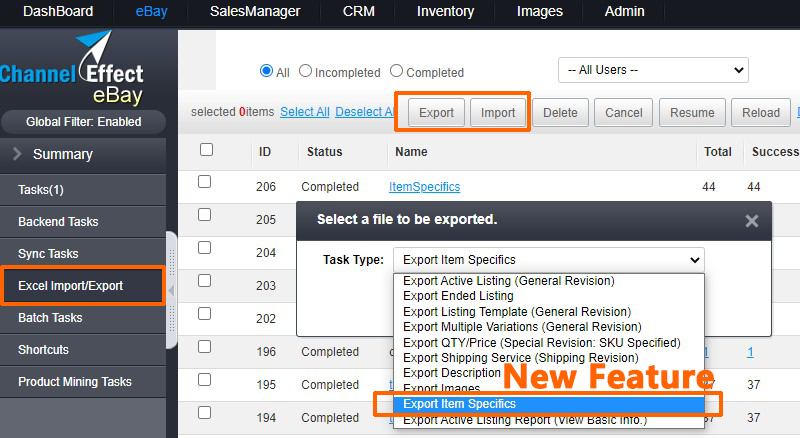
Task: Choose Export Multiple Variations option
Action: pos(549,327)
